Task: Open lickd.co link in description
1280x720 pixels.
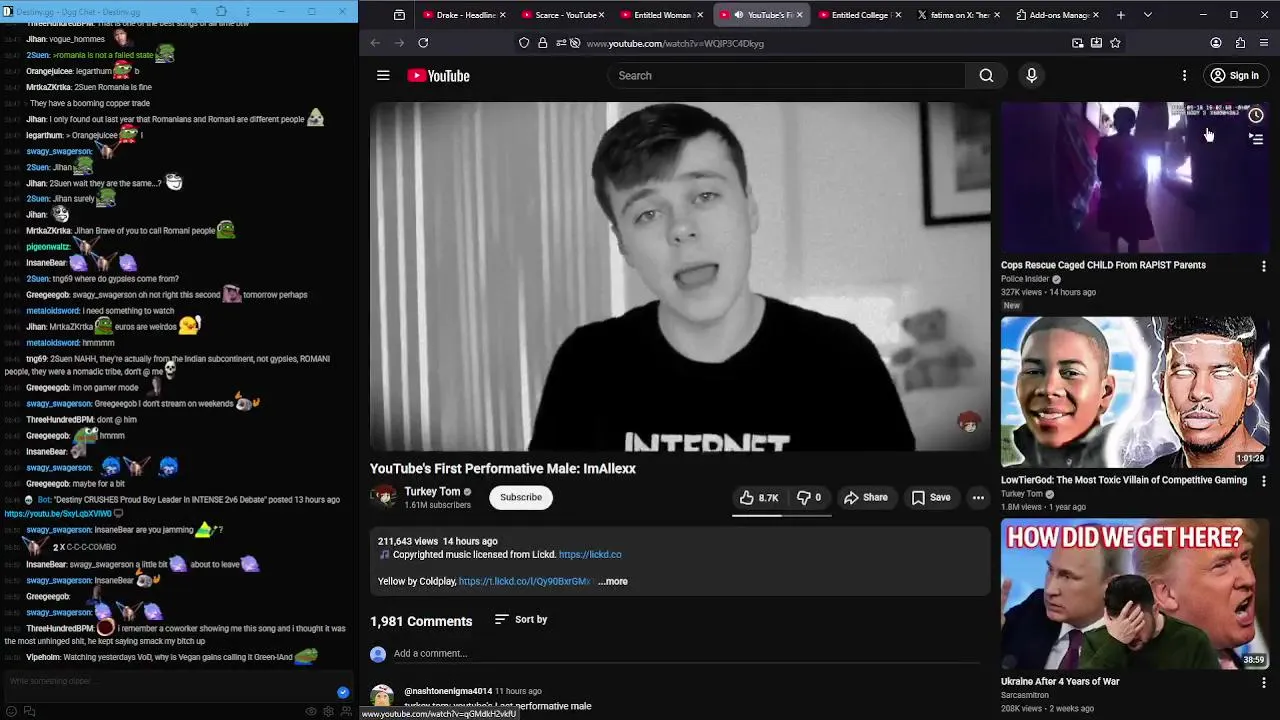Action: pos(590,555)
